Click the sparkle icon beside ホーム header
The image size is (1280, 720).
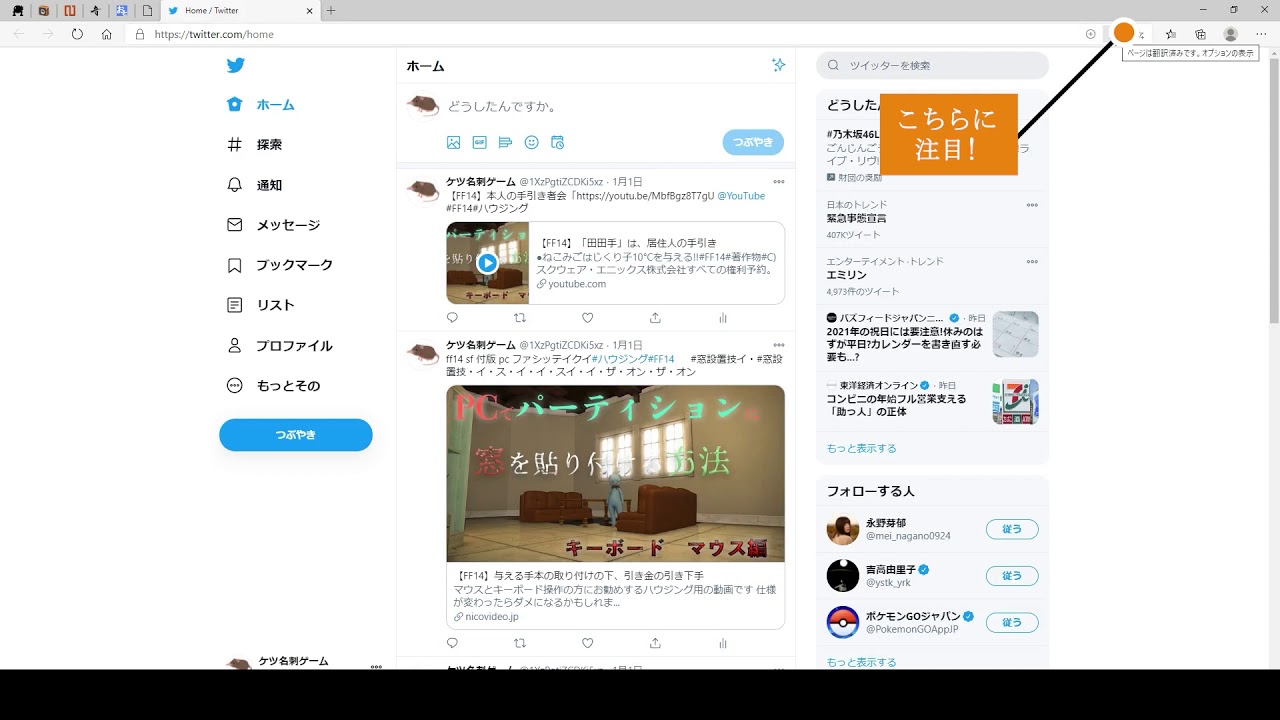point(778,65)
